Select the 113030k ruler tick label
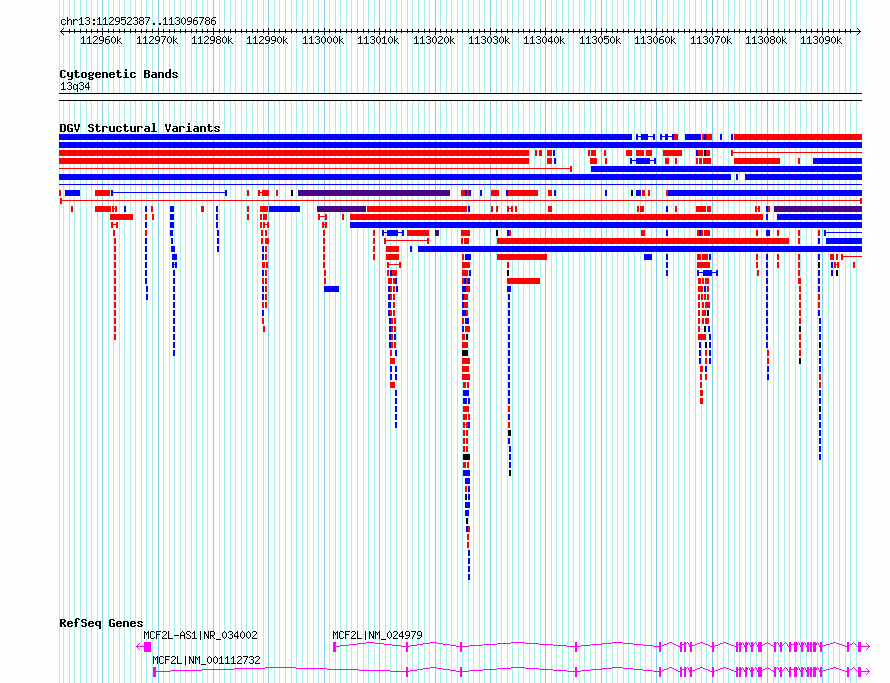The height and width of the screenshot is (683, 890). [489, 40]
